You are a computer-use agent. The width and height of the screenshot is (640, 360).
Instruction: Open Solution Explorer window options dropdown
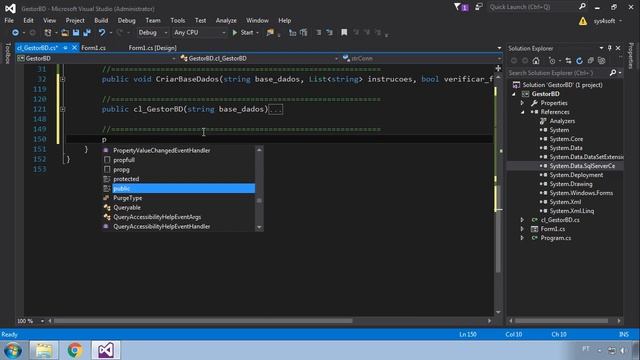601,48
